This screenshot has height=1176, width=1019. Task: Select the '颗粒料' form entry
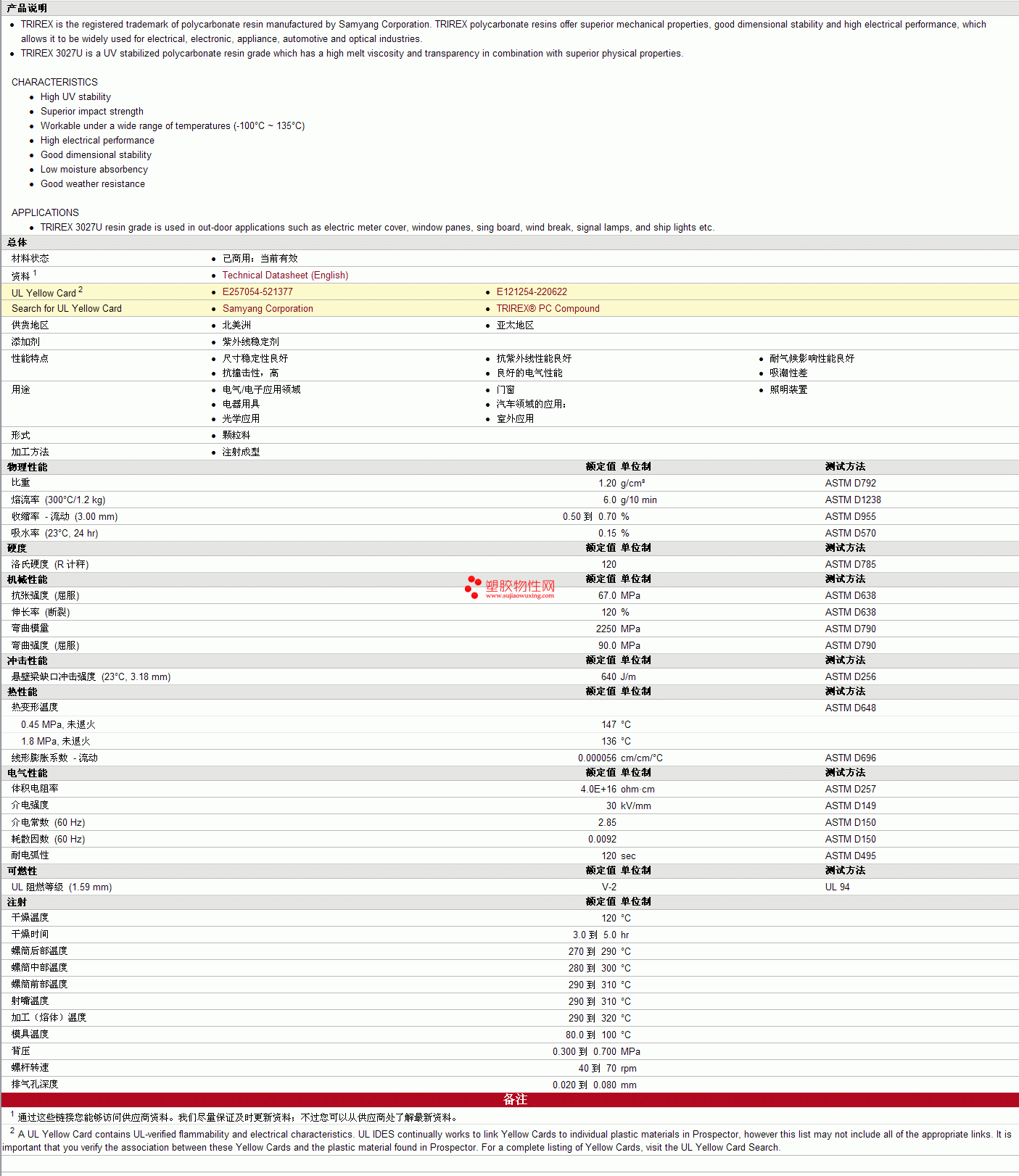(x=236, y=436)
